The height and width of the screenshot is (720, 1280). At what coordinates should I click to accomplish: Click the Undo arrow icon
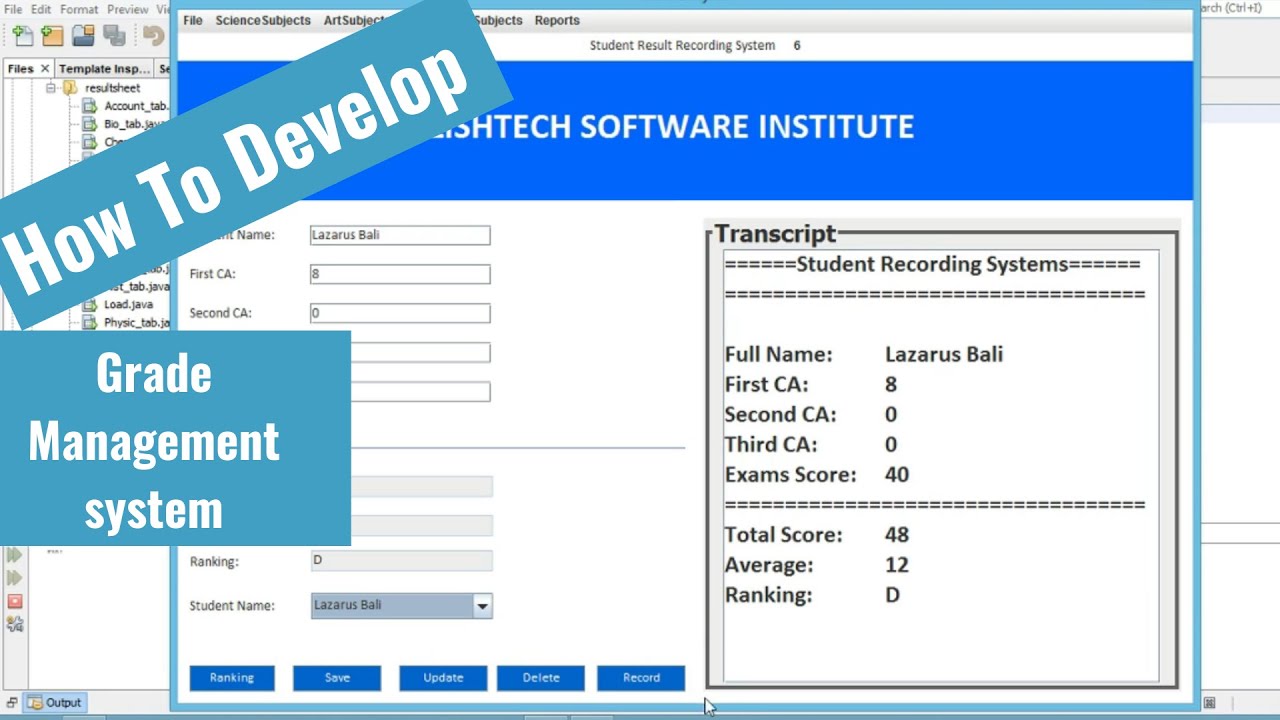pyautogui.click(x=154, y=37)
